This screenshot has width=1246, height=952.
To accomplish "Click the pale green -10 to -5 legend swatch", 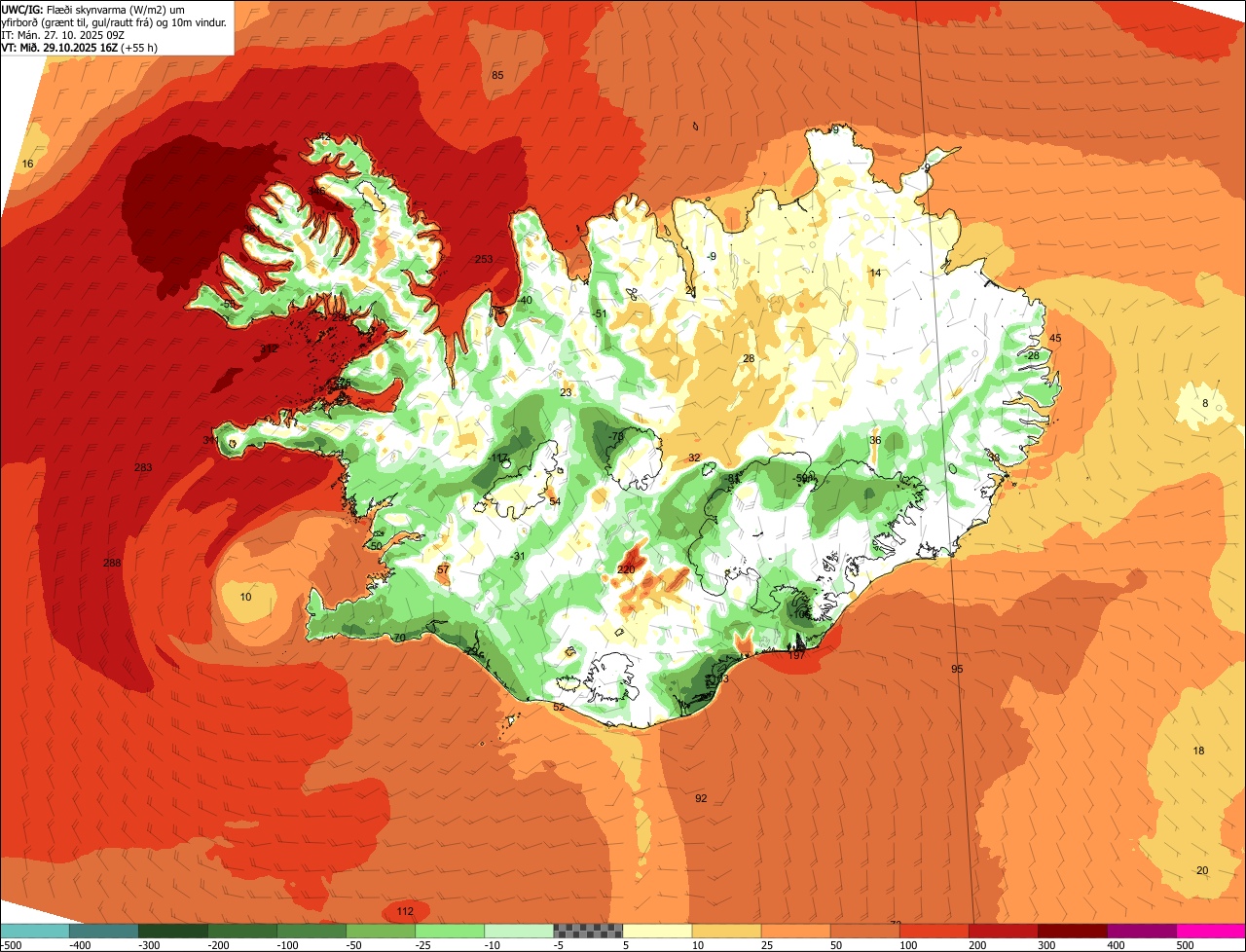I will click(x=518, y=930).
